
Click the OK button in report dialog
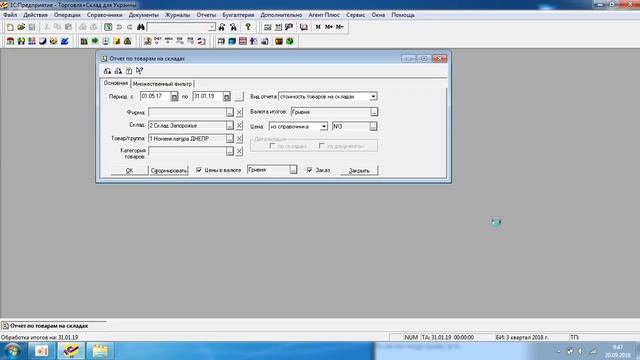(129, 170)
